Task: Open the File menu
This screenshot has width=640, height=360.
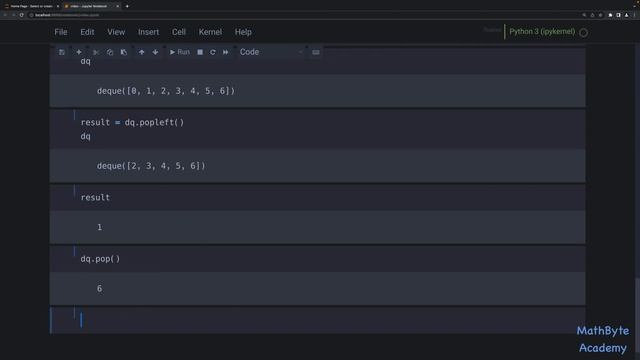Action: (61, 32)
